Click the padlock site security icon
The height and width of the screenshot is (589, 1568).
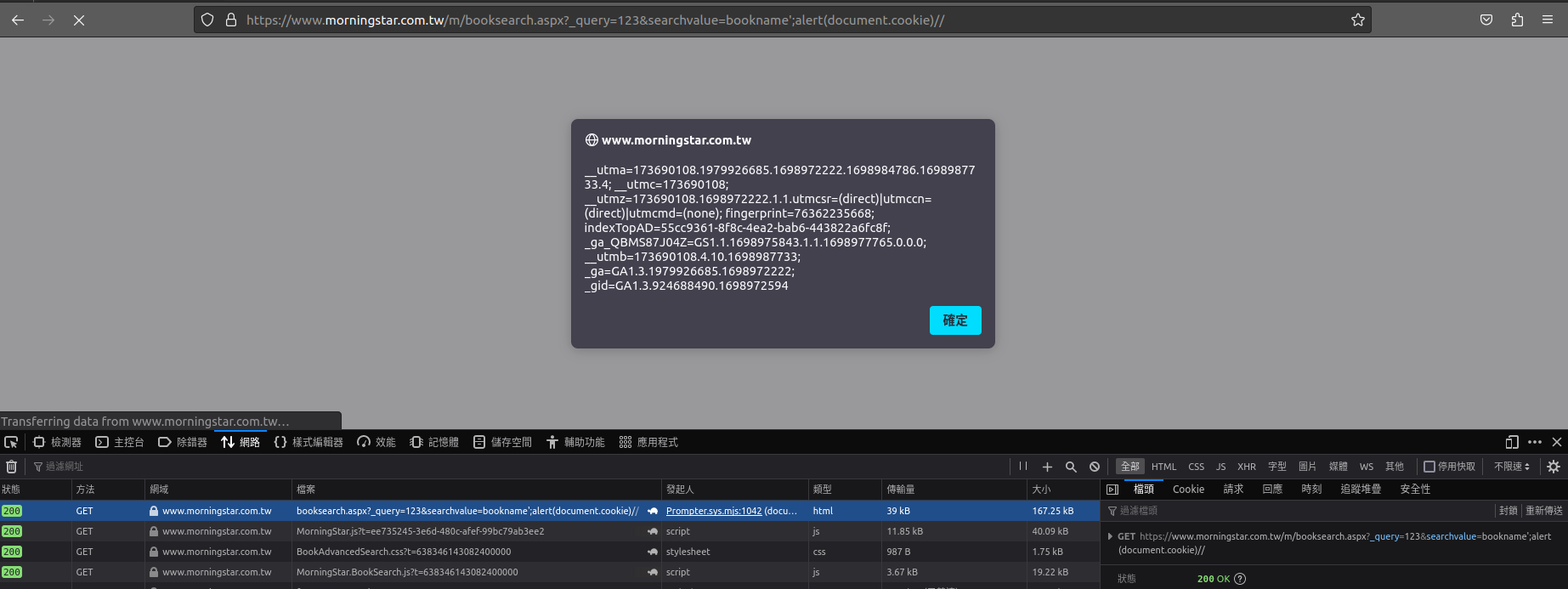pyautogui.click(x=230, y=20)
